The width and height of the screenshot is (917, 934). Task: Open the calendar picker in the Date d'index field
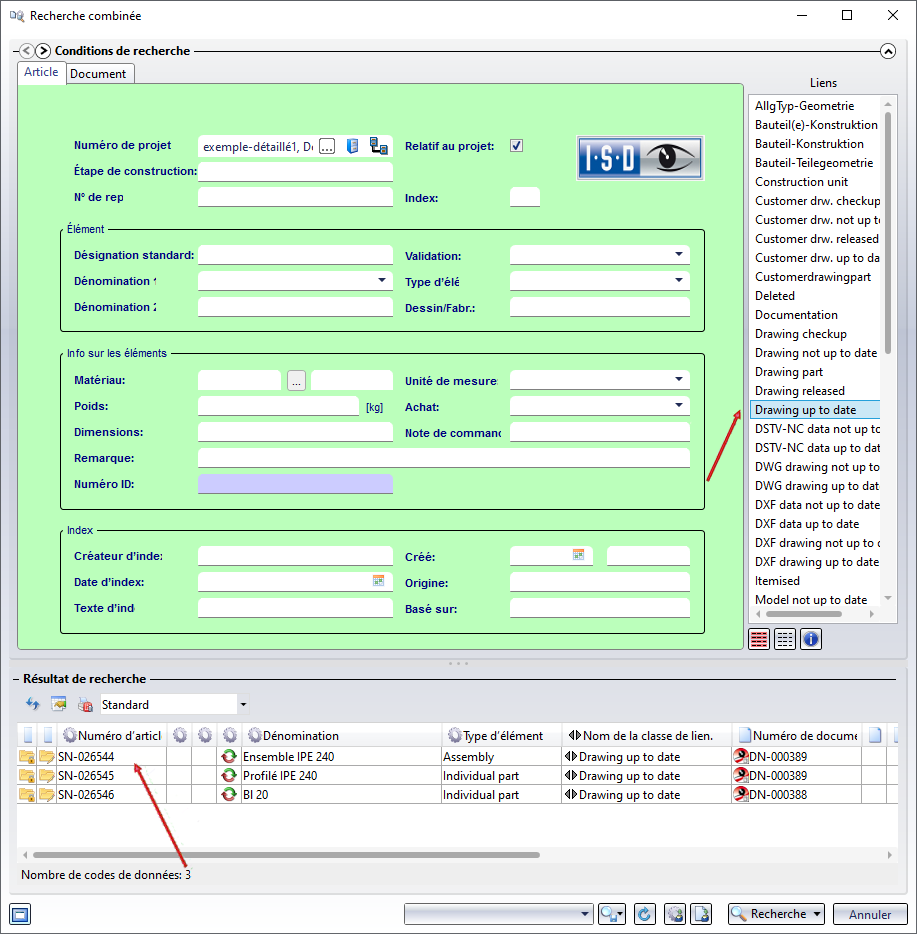[378, 581]
